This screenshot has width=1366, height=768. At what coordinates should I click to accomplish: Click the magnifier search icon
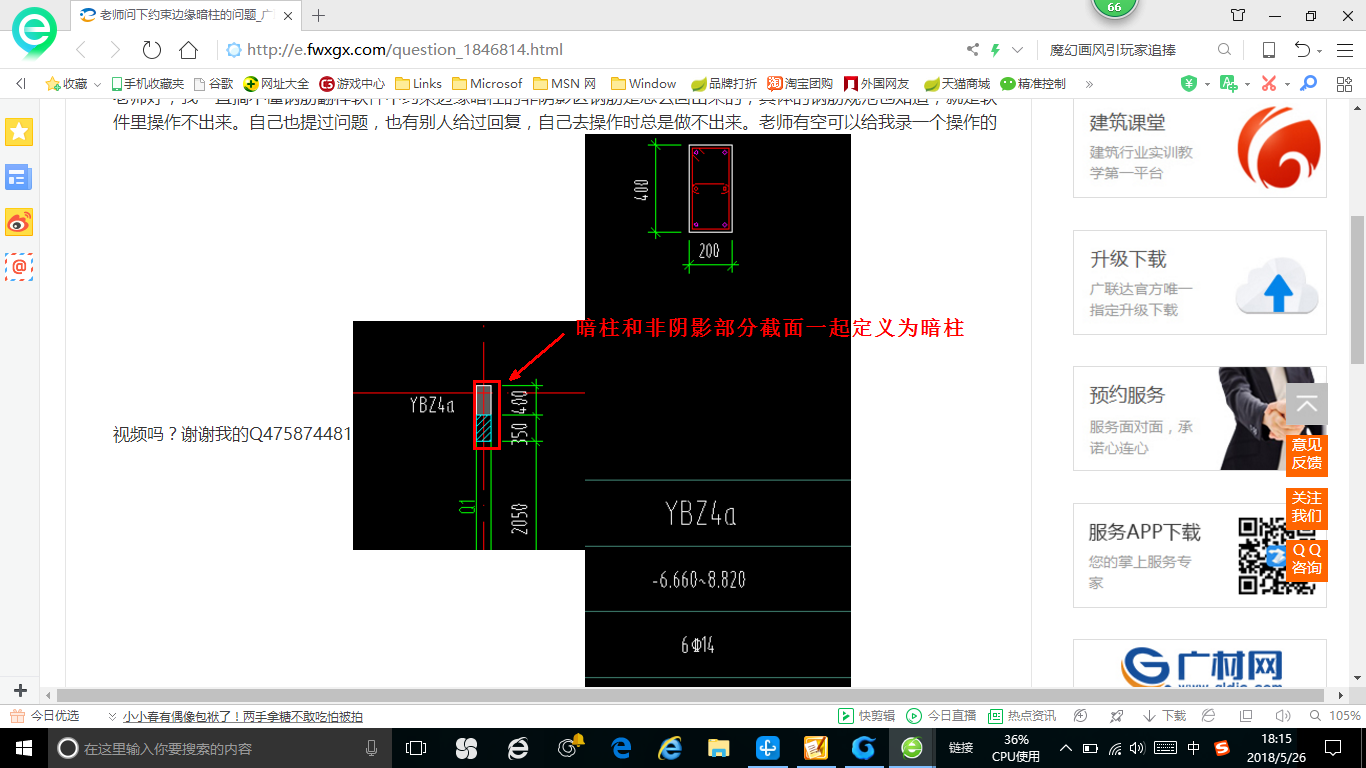tap(1224, 50)
